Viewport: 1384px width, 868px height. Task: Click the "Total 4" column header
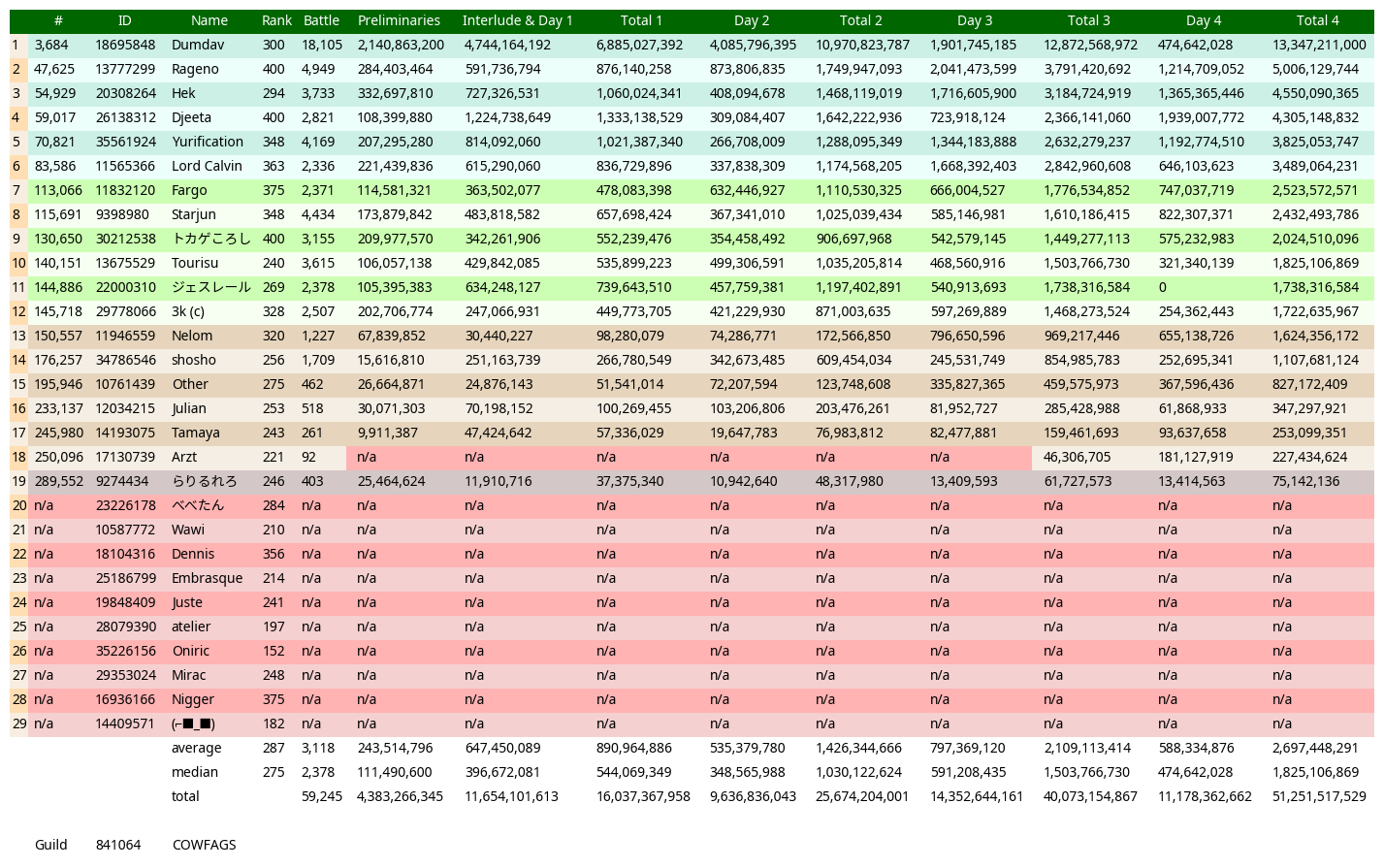(x=1318, y=20)
